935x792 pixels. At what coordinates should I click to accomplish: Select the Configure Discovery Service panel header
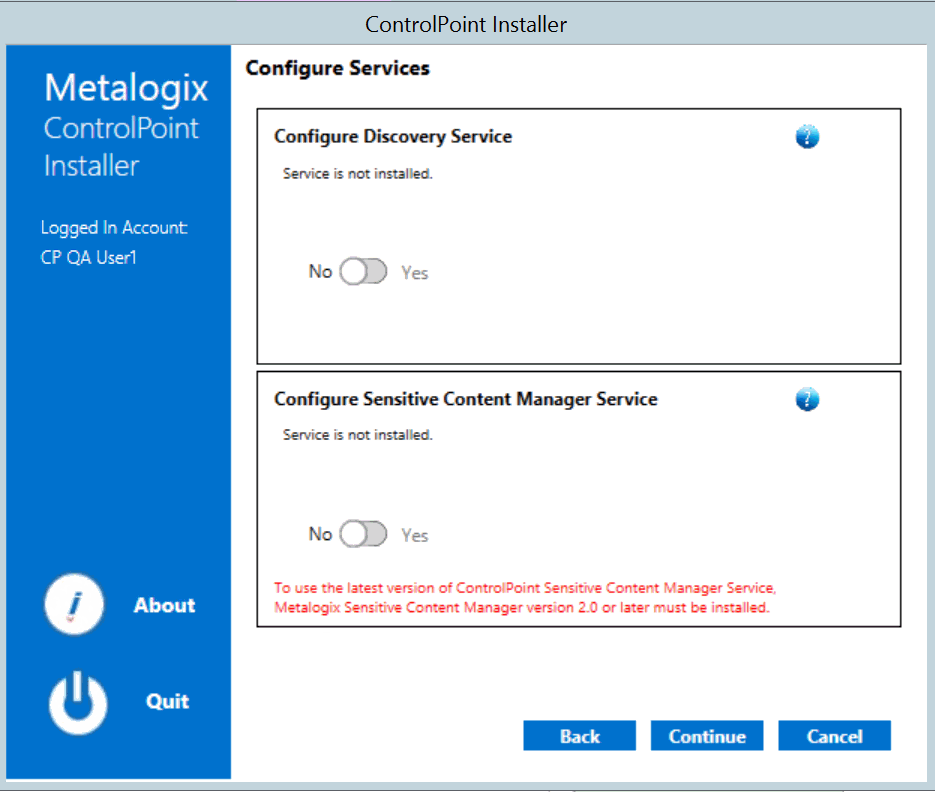click(391, 136)
